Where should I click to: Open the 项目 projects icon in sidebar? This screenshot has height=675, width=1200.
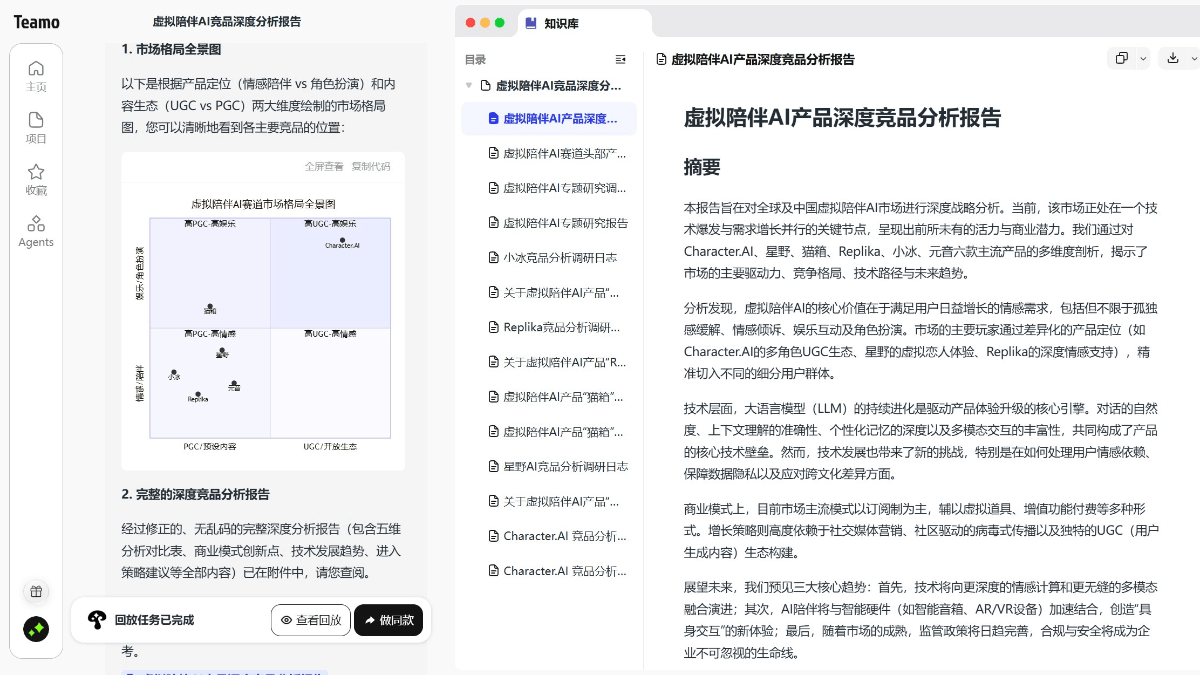[36, 127]
